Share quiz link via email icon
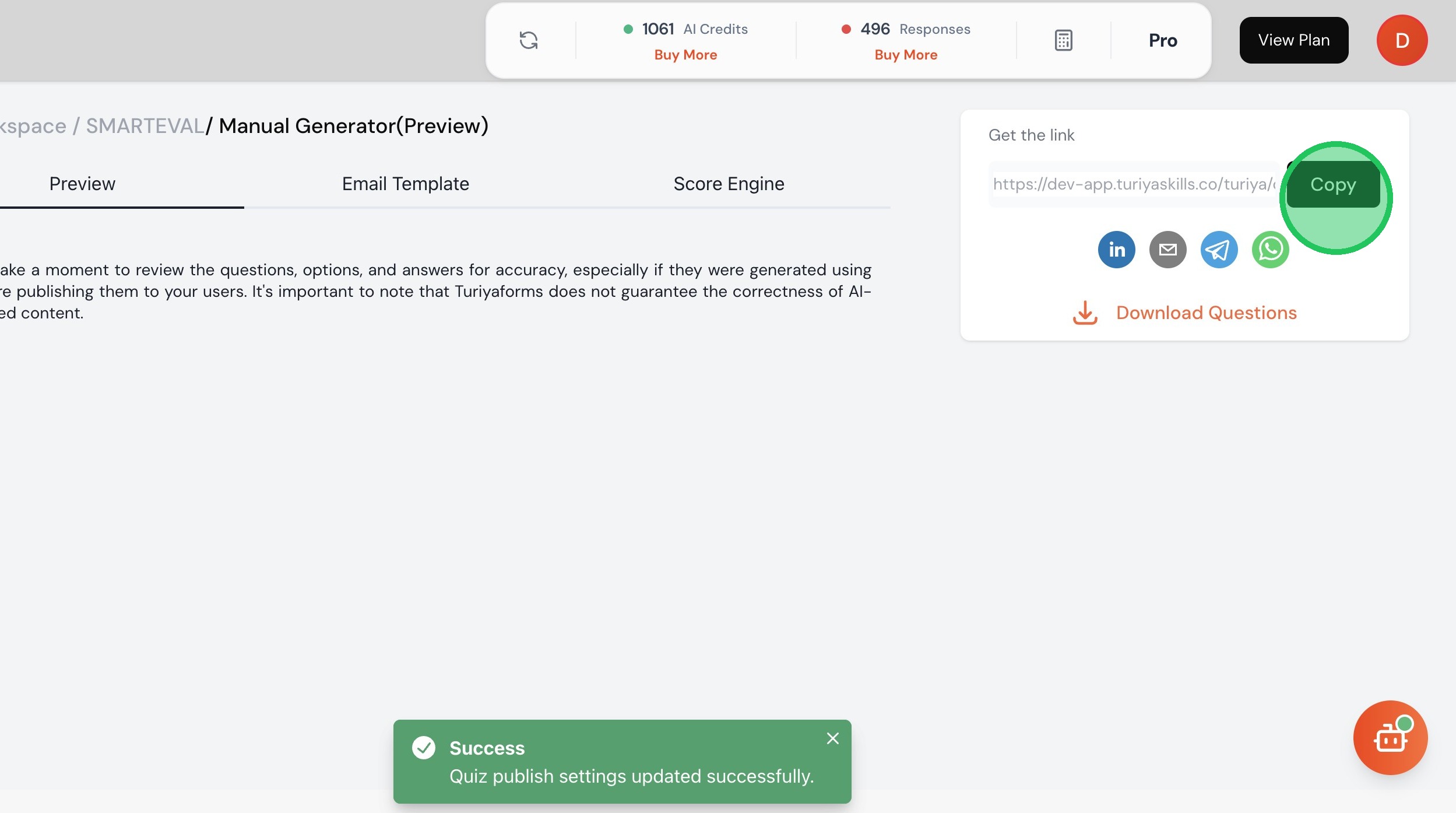Screen dimensions: 1456x813 pos(1167,250)
